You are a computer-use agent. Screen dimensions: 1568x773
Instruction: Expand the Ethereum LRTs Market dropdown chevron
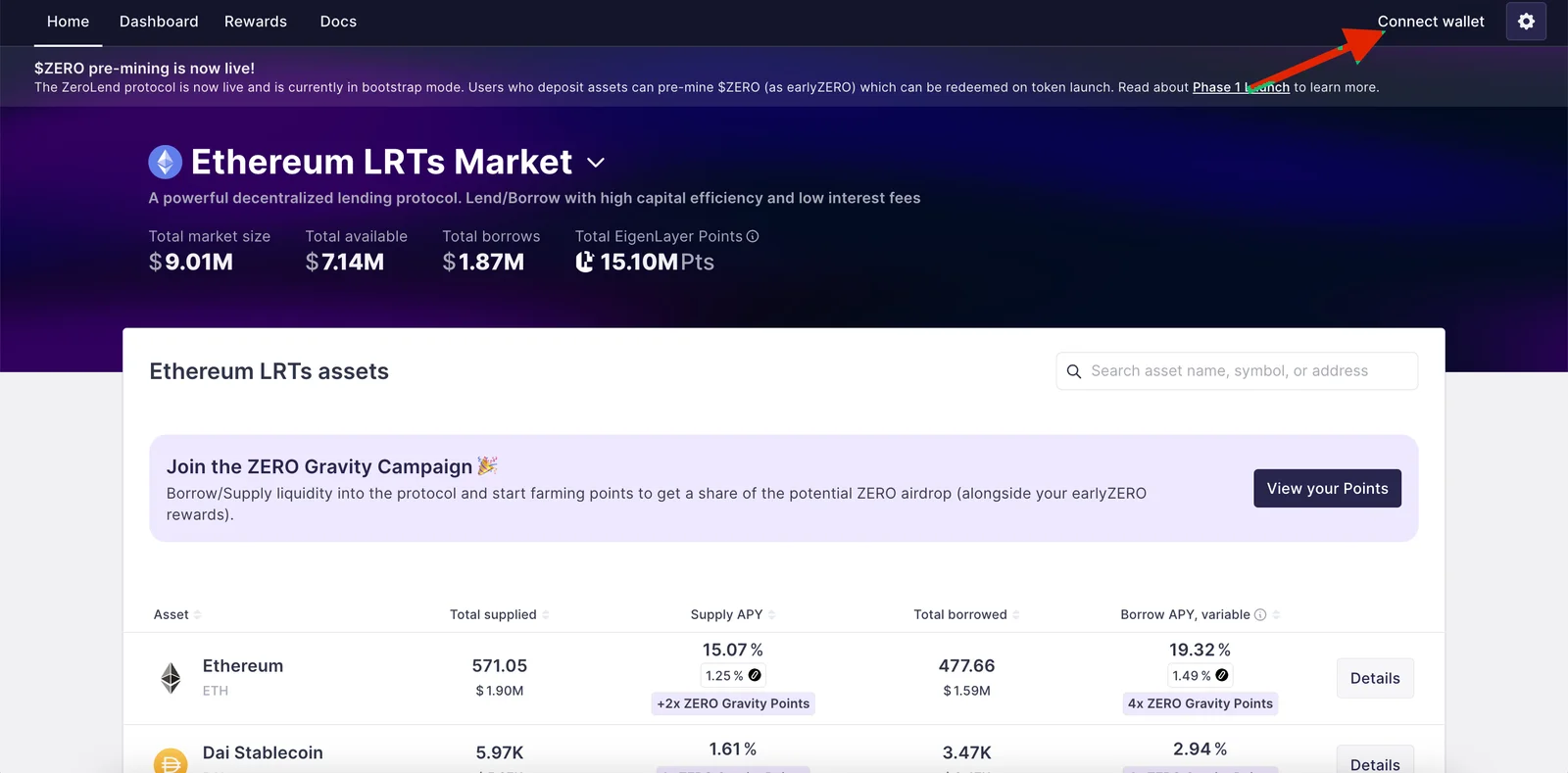click(596, 163)
